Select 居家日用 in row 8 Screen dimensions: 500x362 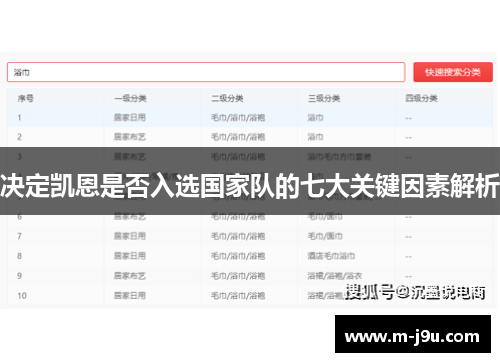130,256
